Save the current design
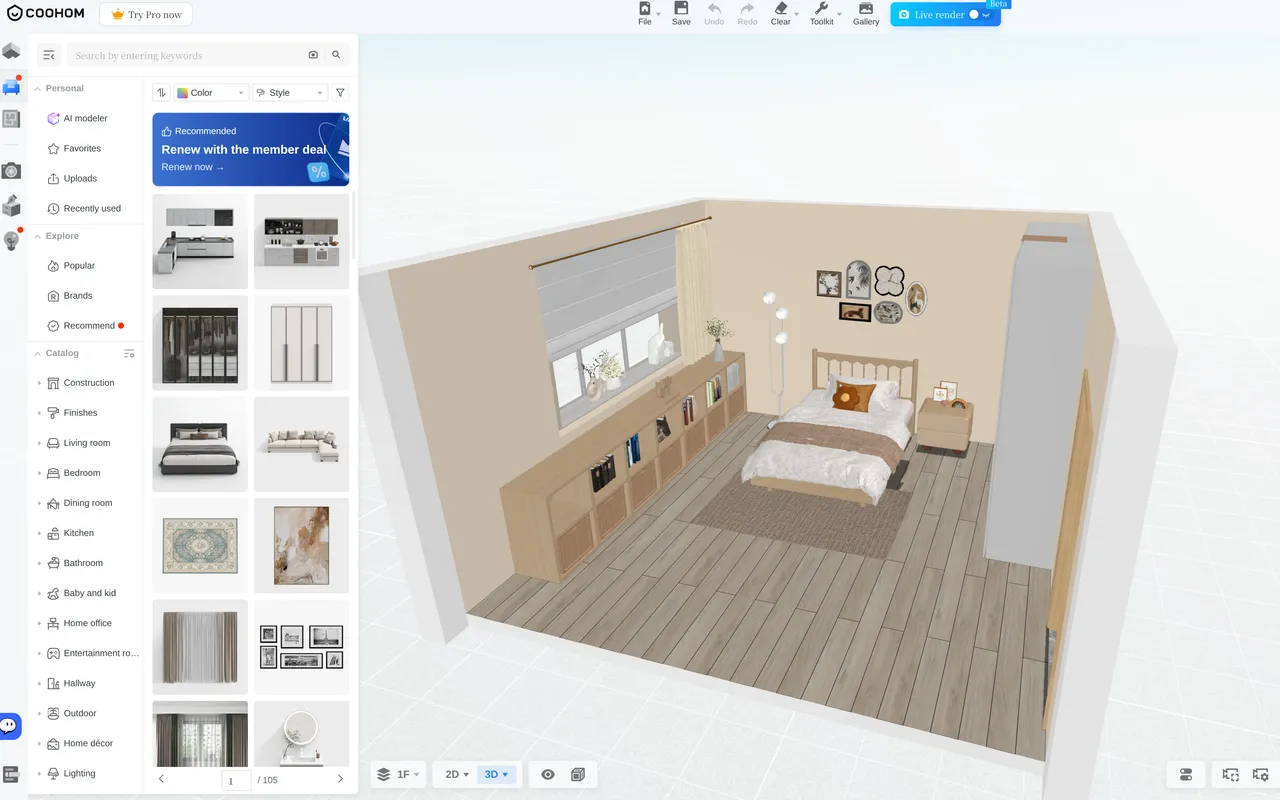The height and width of the screenshot is (800, 1280). coord(681,13)
